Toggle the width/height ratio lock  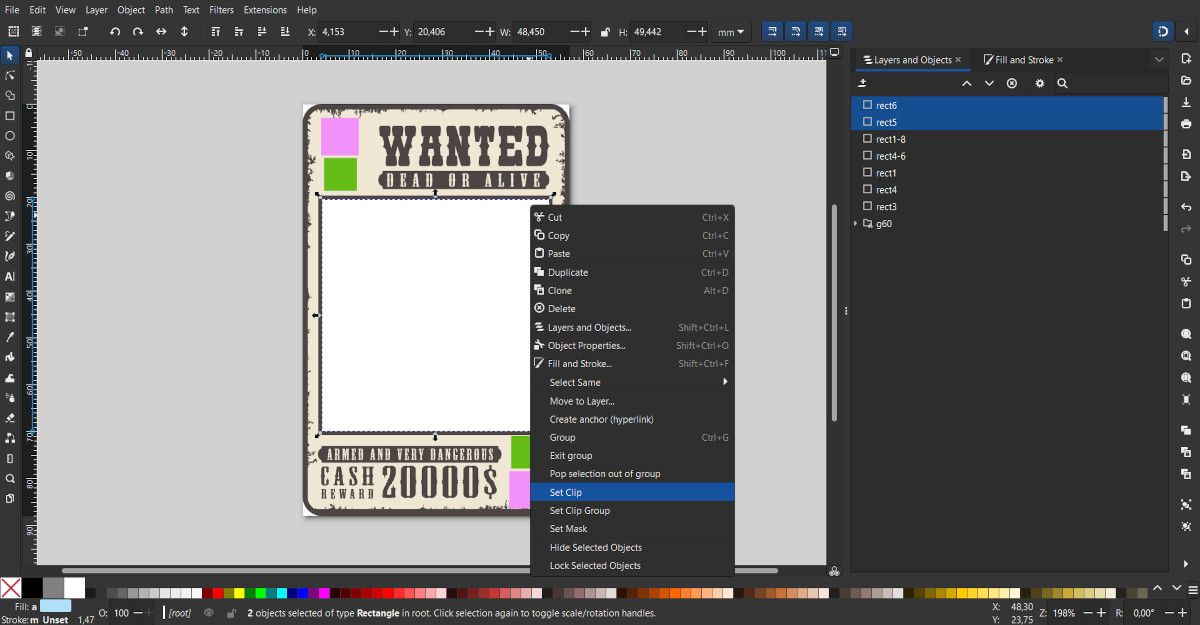pos(605,32)
